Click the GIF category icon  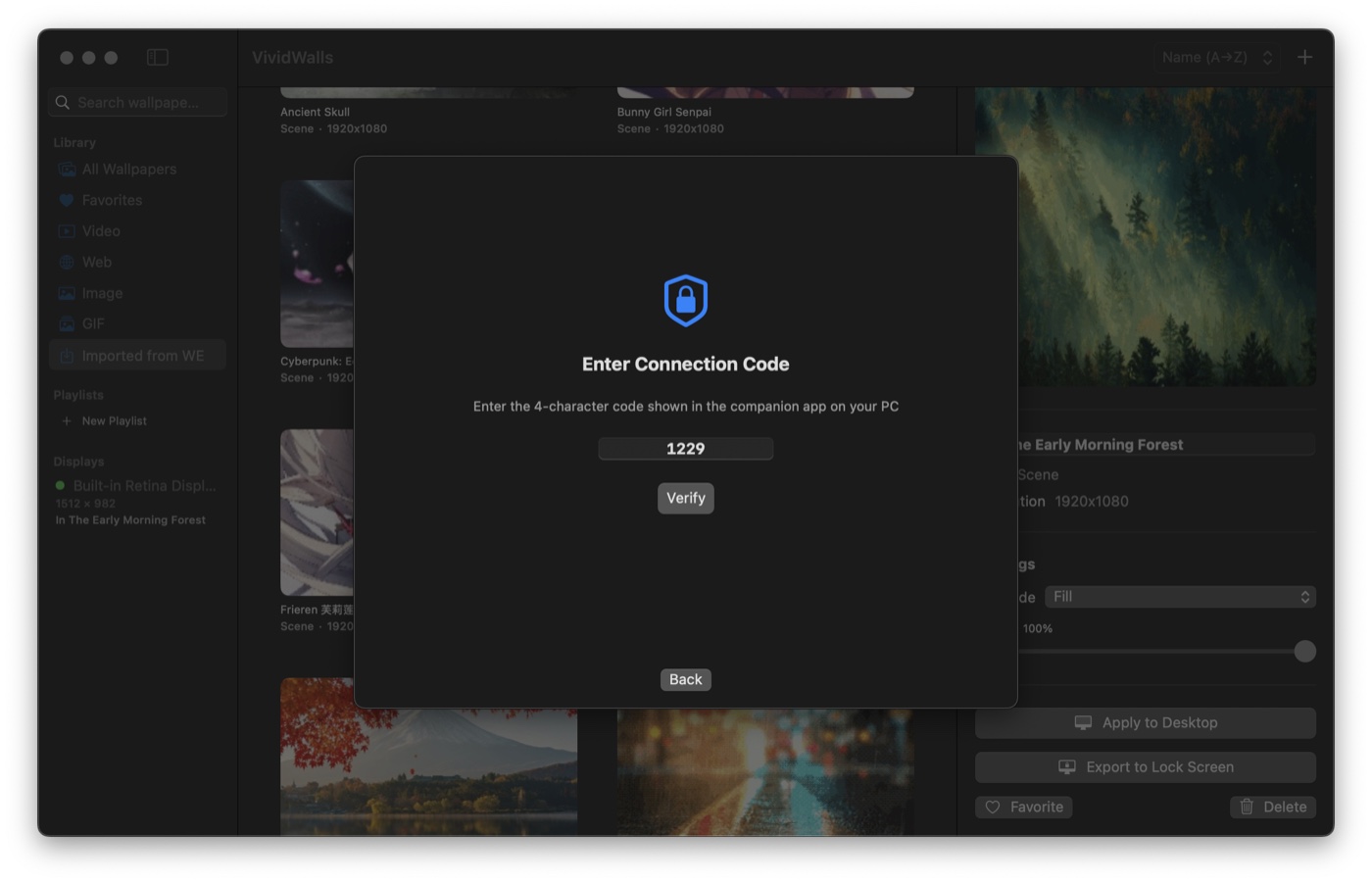click(67, 324)
